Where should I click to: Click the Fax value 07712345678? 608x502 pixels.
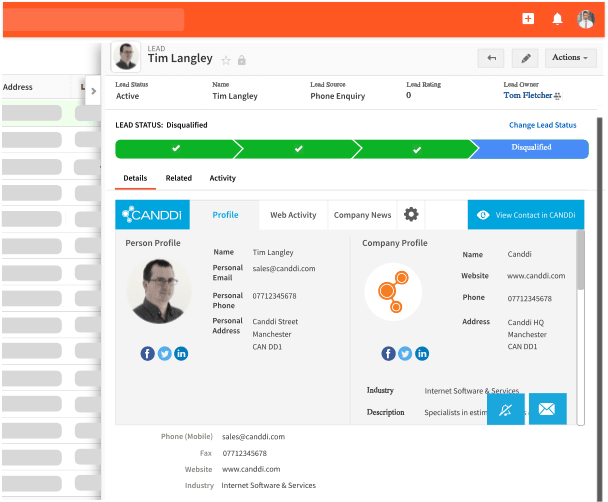(x=244, y=453)
